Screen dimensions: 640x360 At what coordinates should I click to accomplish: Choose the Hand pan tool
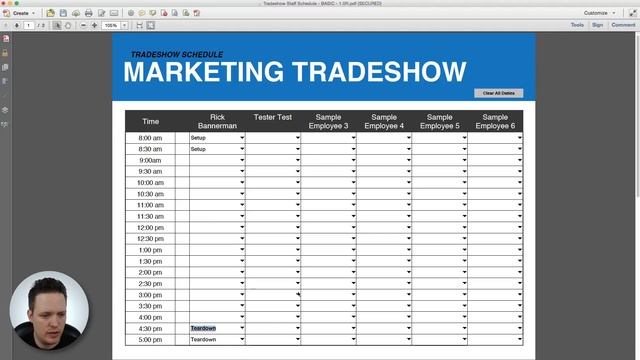coord(68,25)
